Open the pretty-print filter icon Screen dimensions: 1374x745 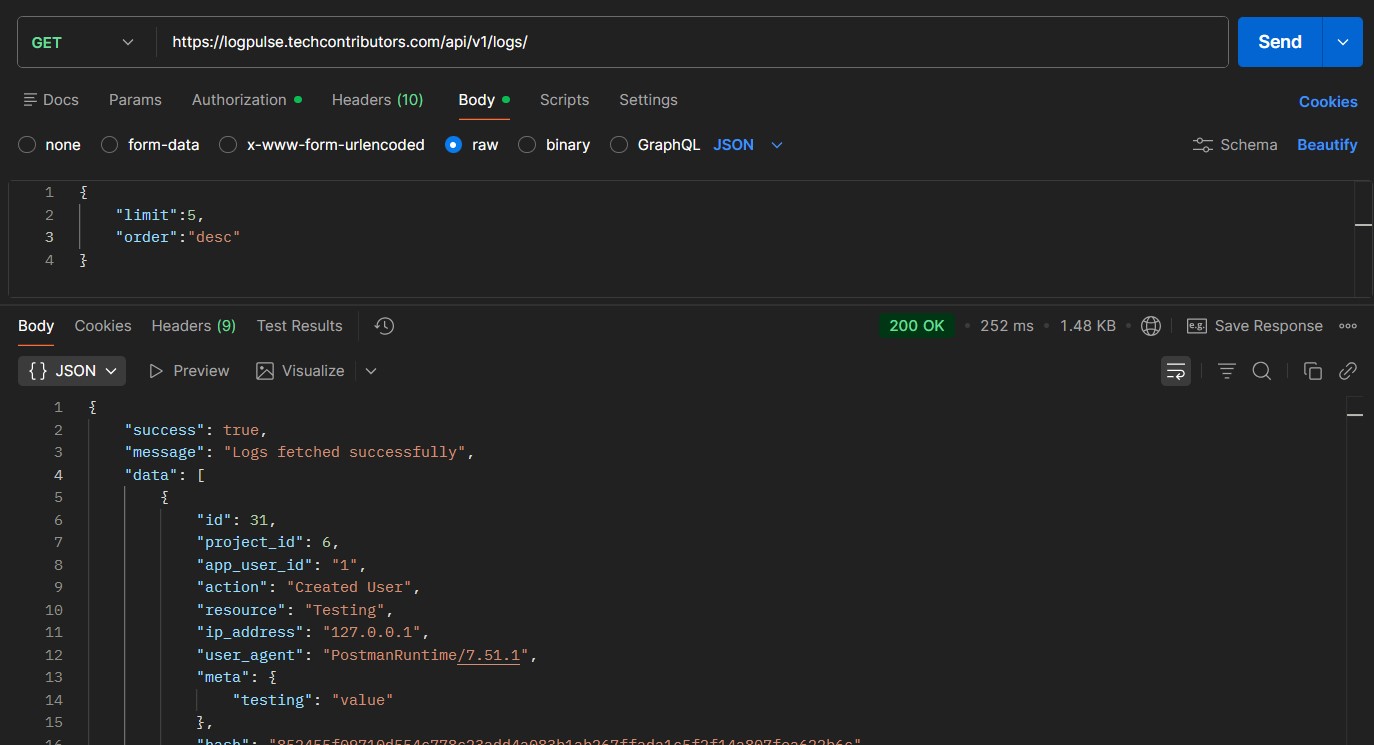1226,370
